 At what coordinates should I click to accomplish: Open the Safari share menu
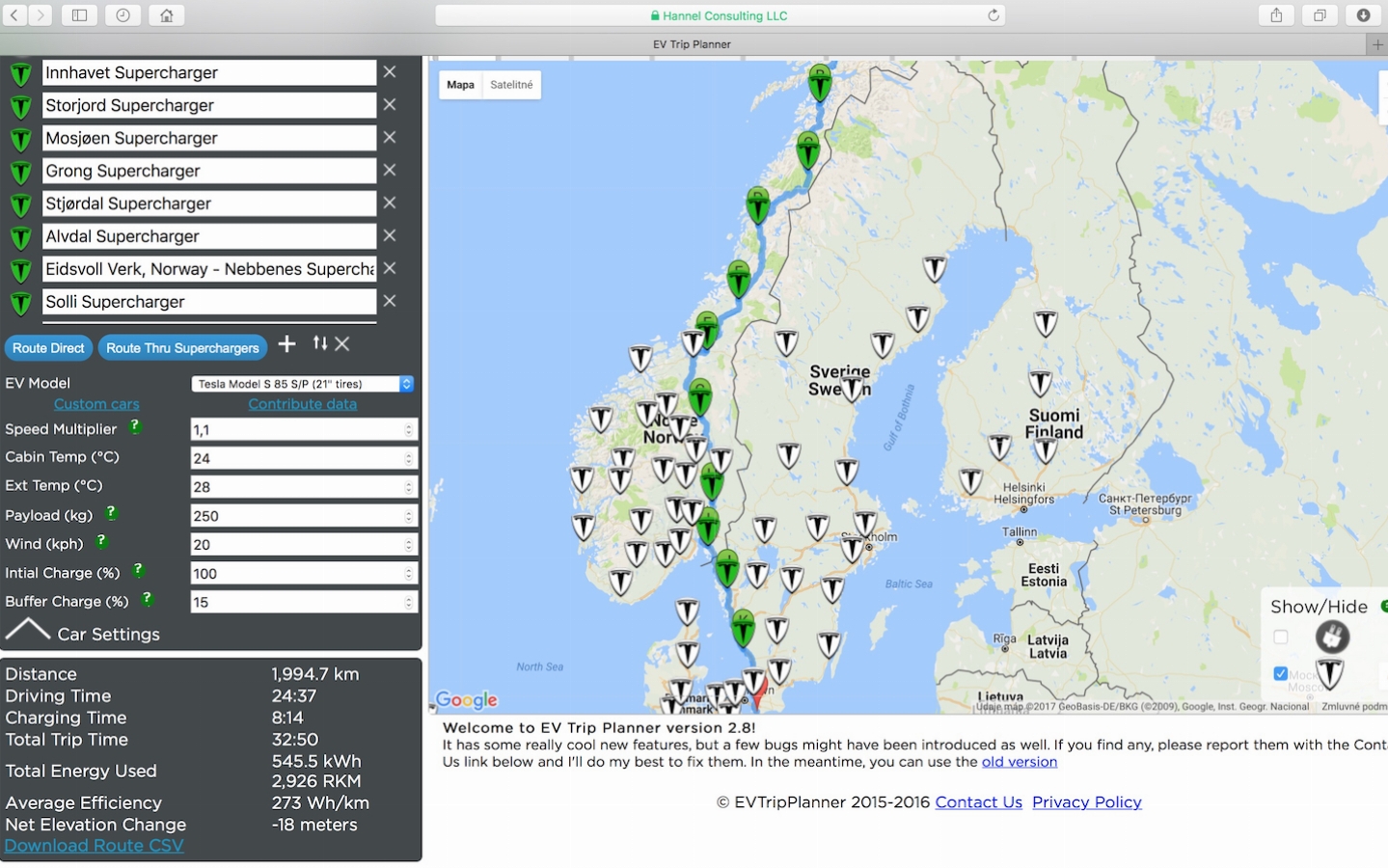(1276, 15)
